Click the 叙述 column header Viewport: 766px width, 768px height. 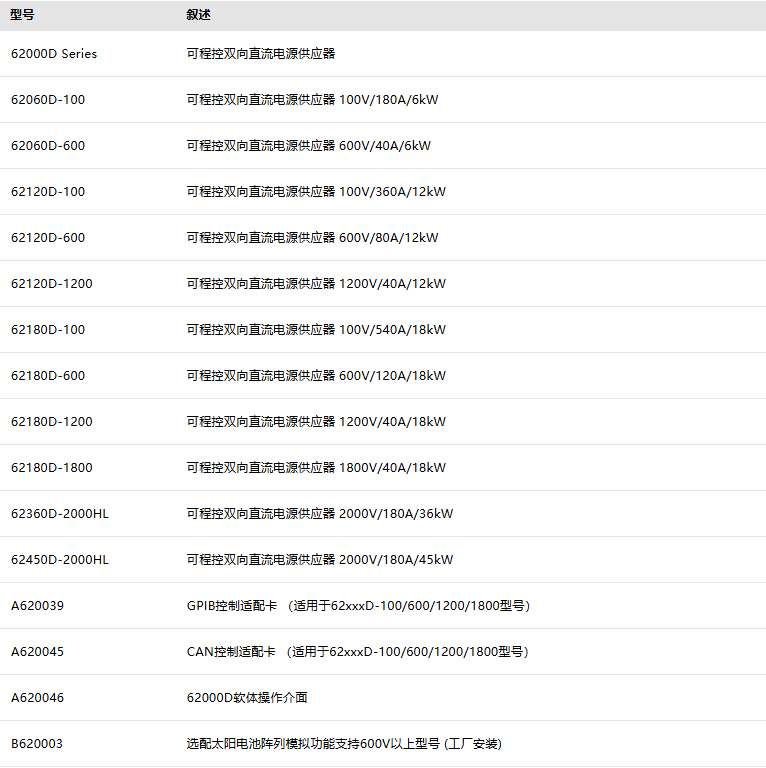[x=198, y=15]
